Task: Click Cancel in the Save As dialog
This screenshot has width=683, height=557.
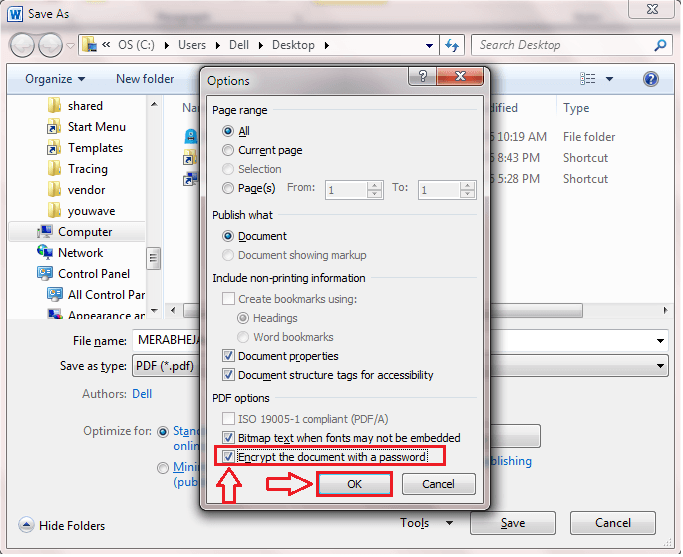Action: [x=612, y=523]
